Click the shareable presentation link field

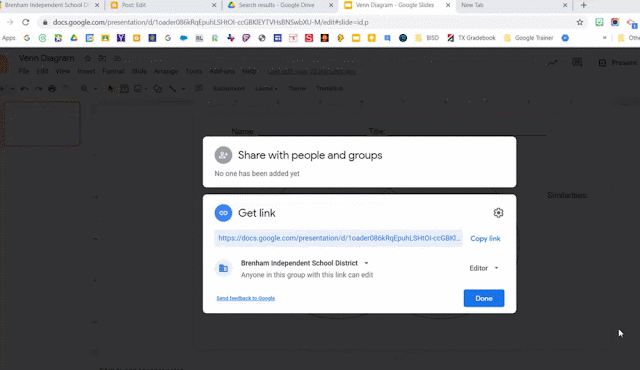(x=338, y=238)
